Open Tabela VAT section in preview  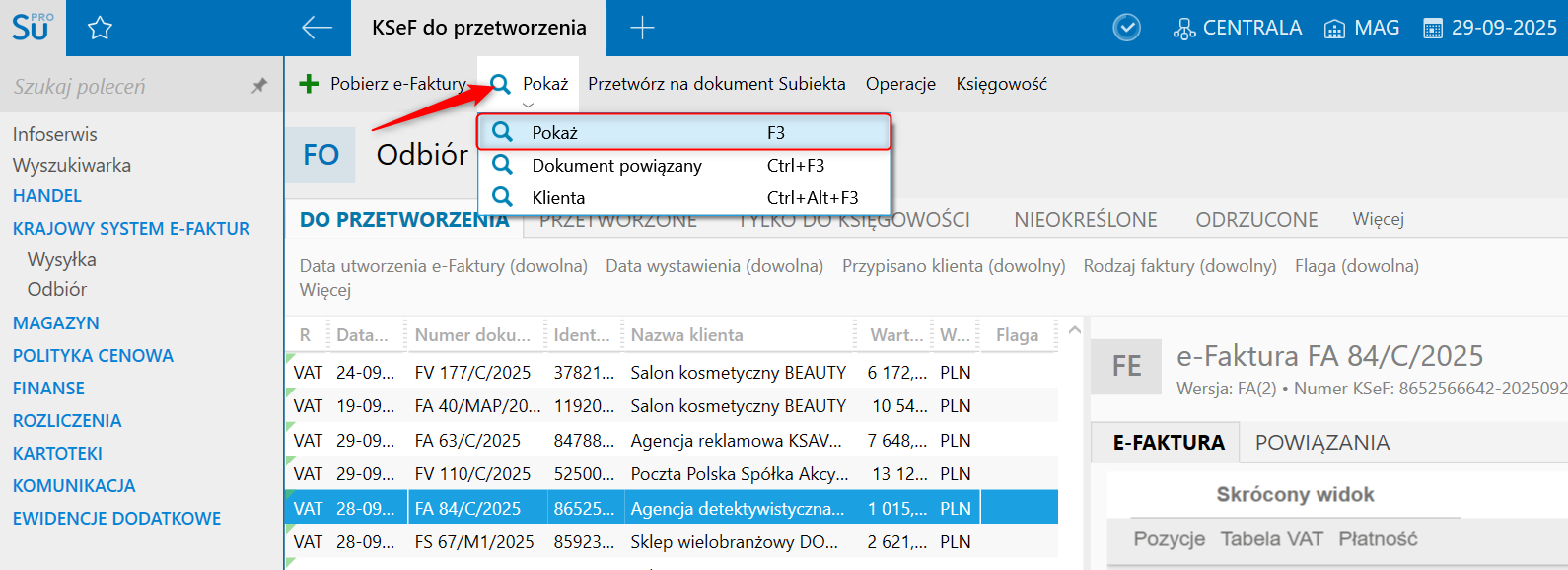pos(1271,538)
